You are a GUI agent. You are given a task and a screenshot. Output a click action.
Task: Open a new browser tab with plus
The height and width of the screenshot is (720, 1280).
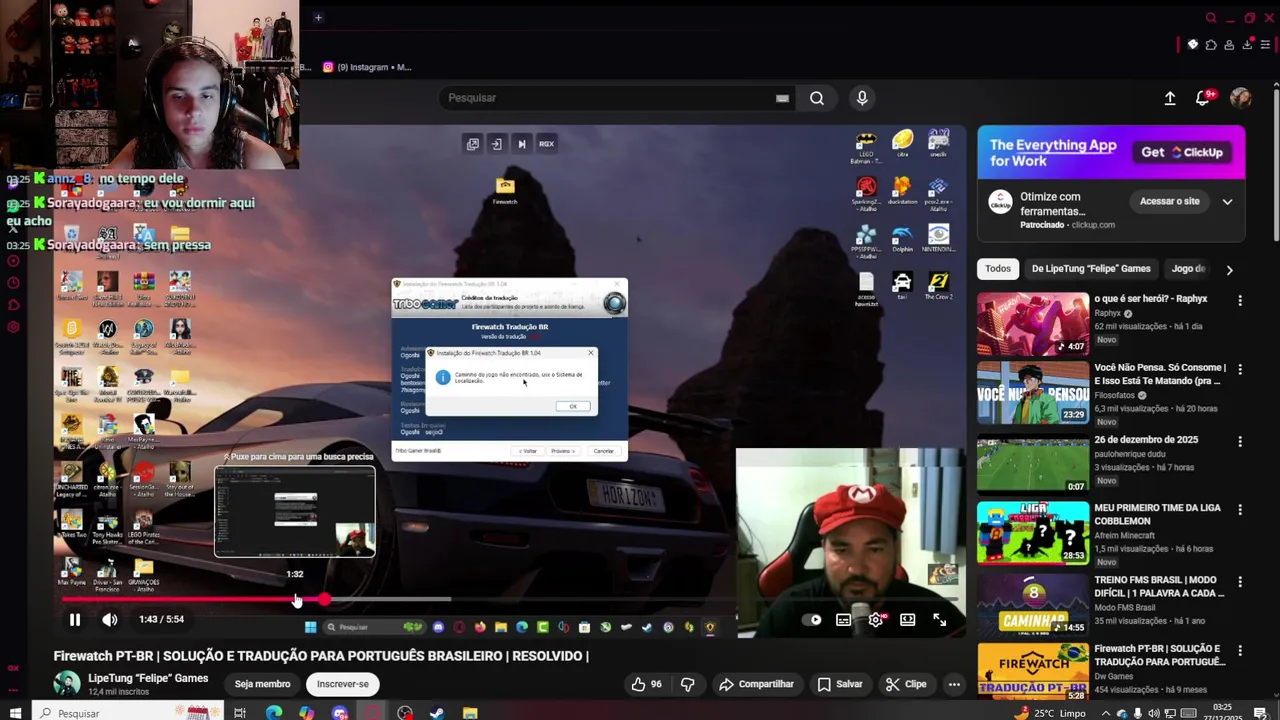318,17
